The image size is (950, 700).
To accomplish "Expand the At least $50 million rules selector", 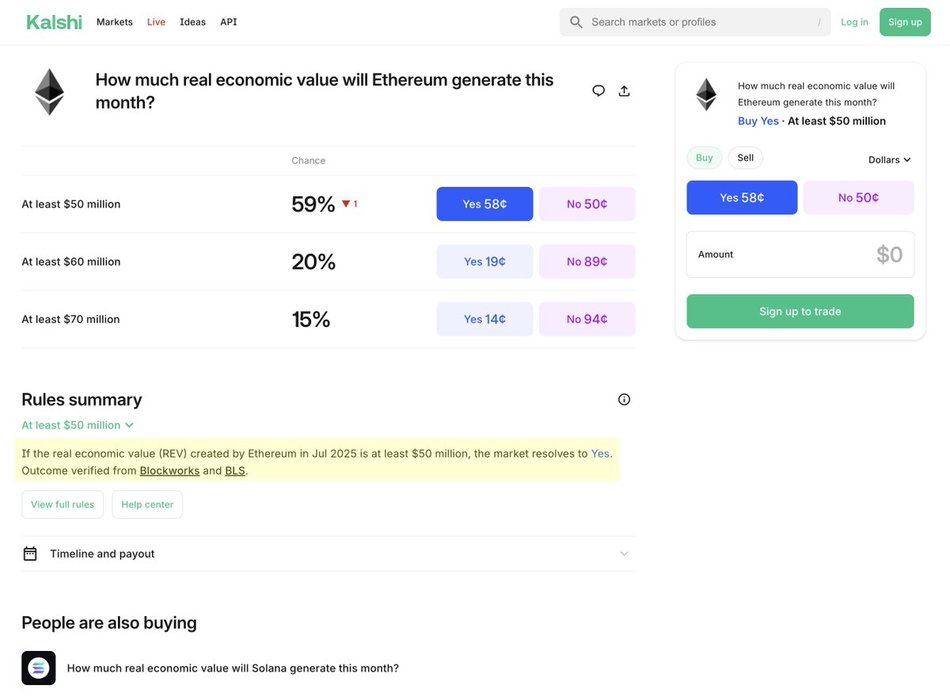I will point(78,425).
